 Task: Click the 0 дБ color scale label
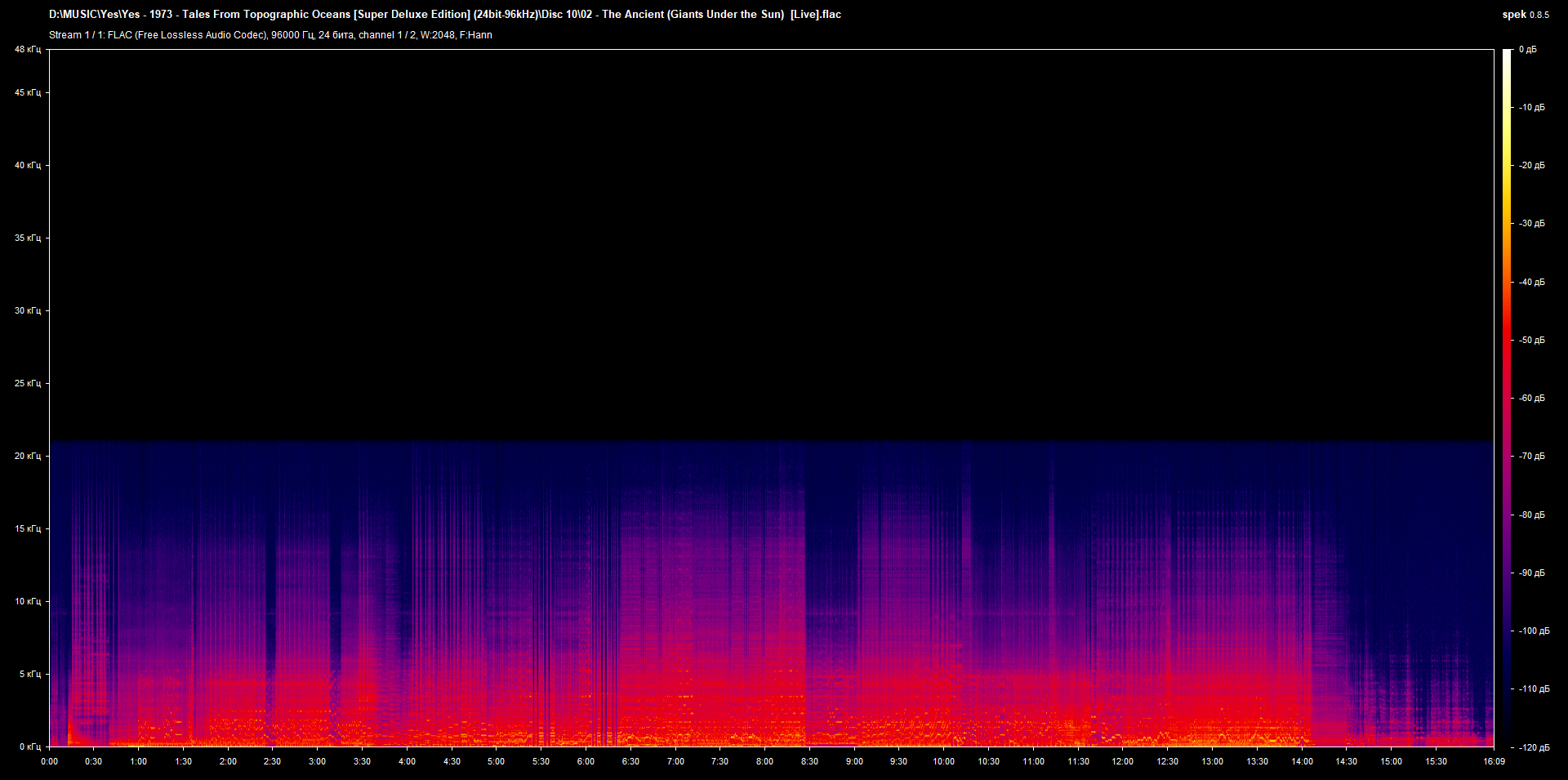[1527, 49]
